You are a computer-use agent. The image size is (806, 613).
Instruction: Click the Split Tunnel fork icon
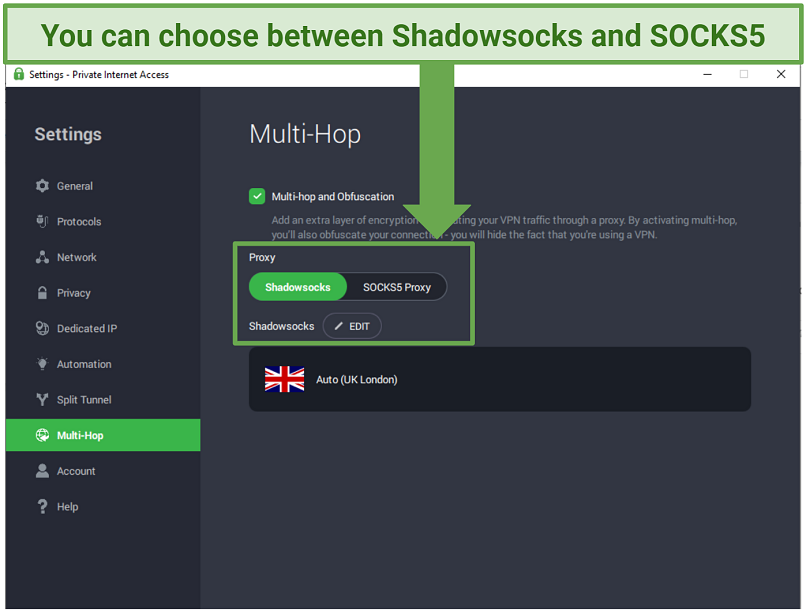click(x=42, y=400)
